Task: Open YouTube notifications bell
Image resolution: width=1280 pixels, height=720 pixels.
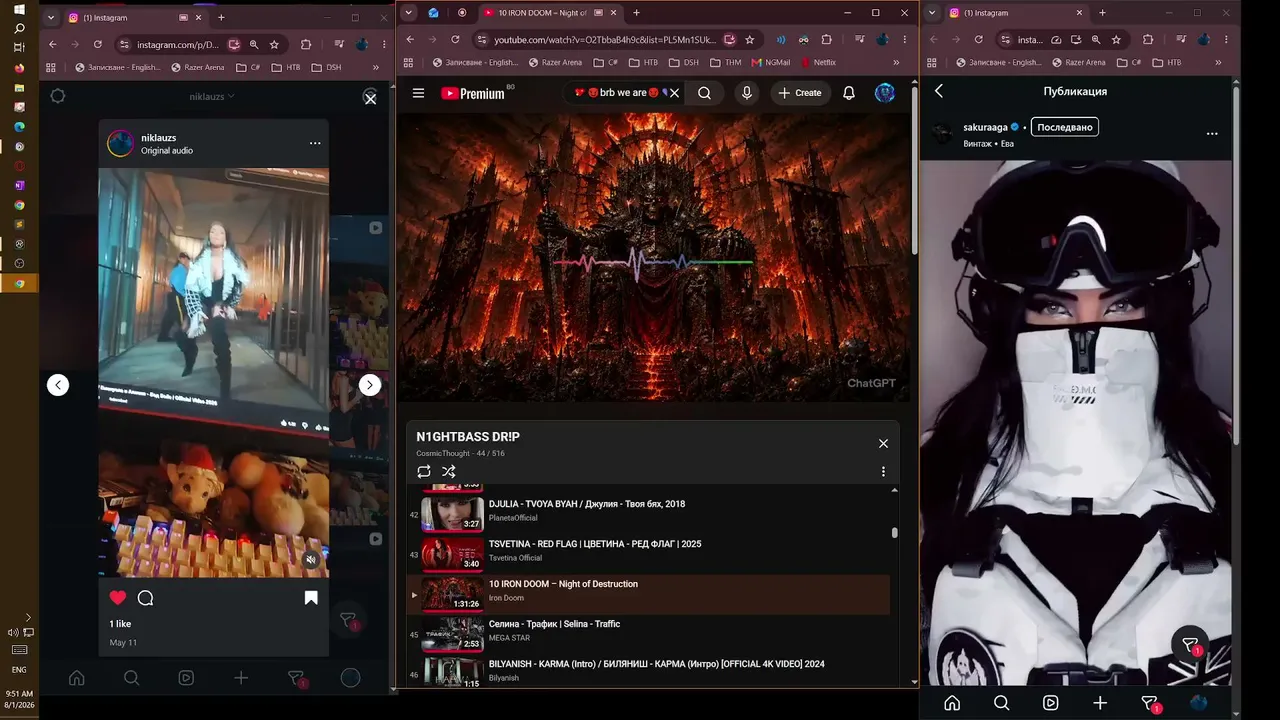Action: (x=849, y=93)
